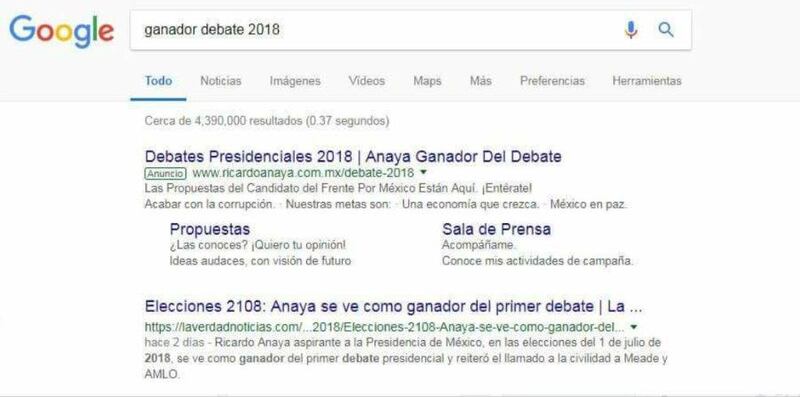Open Preferencias settings
Image resolution: width=800 pixels, height=397 pixels.
(x=552, y=81)
